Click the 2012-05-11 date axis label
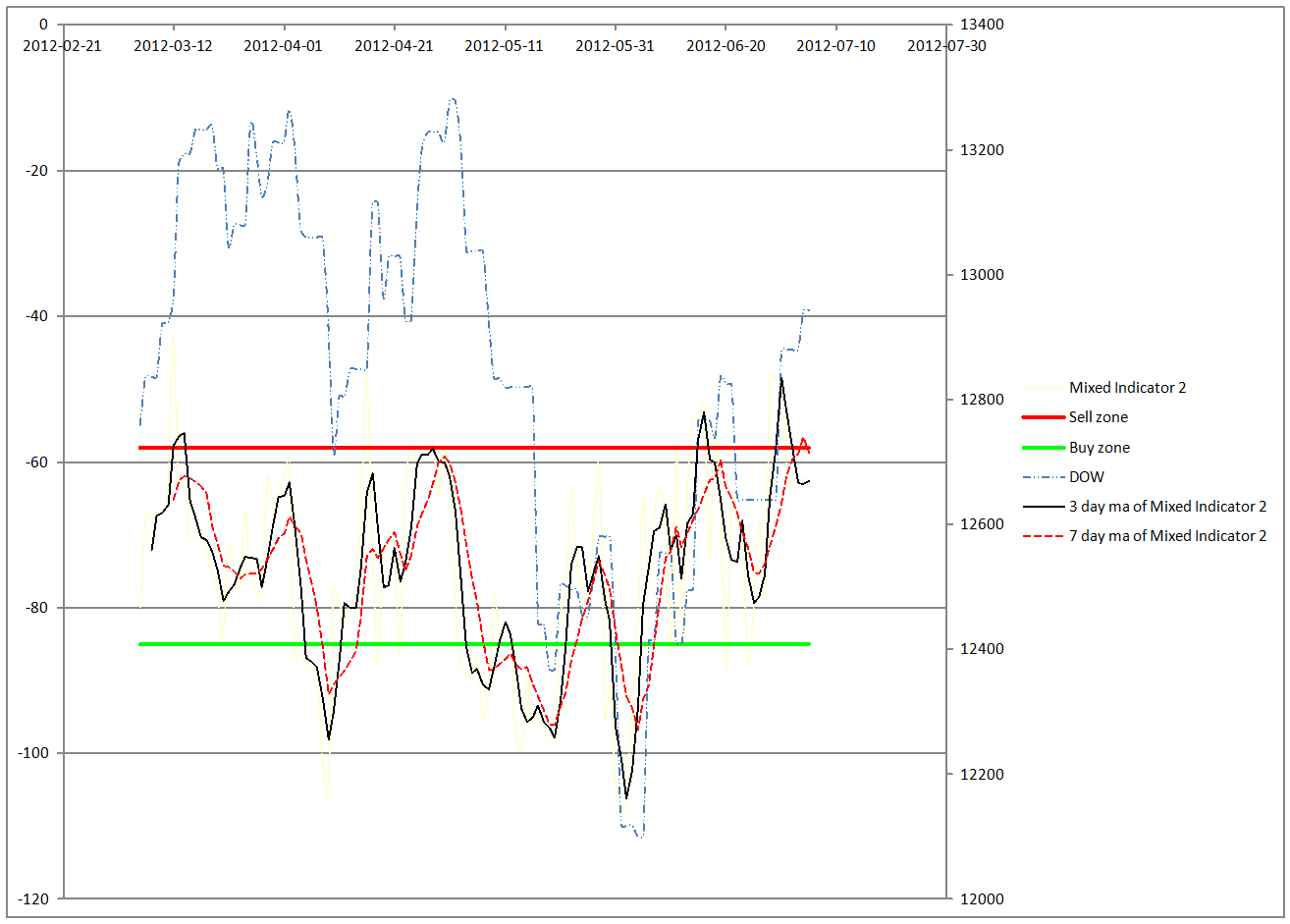 (504, 45)
